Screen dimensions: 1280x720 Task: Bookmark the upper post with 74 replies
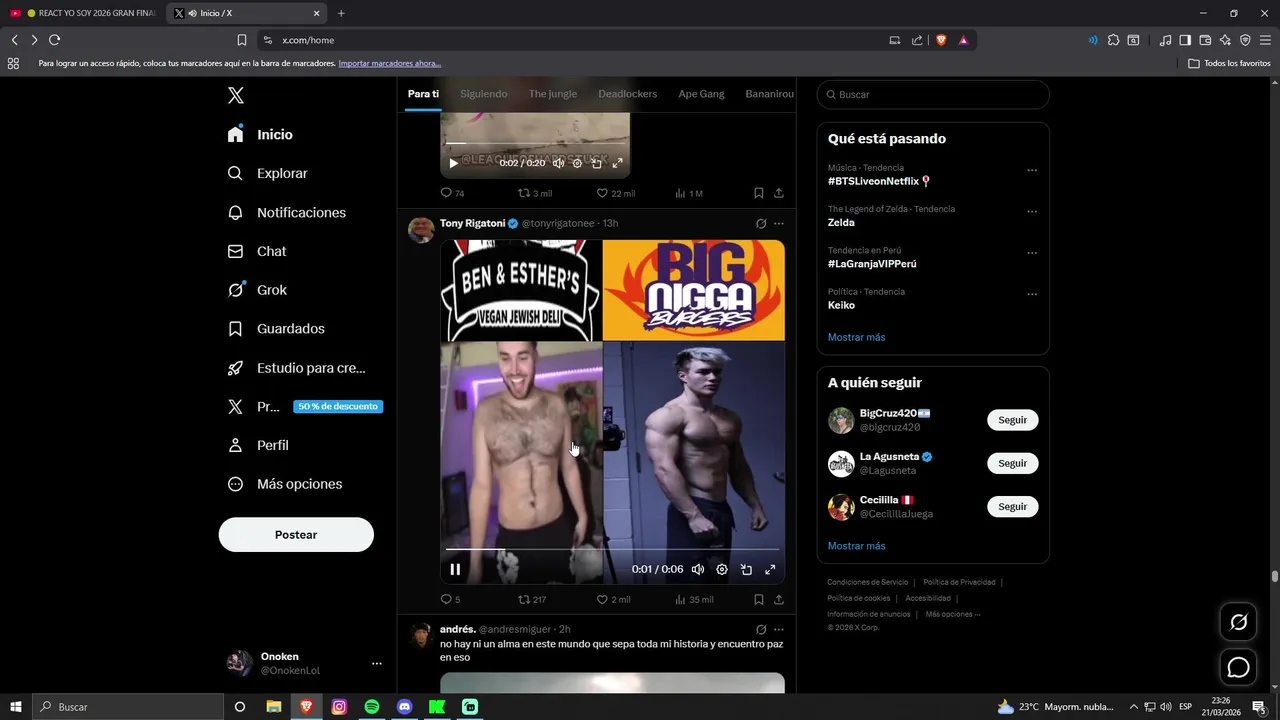pyautogui.click(x=759, y=193)
